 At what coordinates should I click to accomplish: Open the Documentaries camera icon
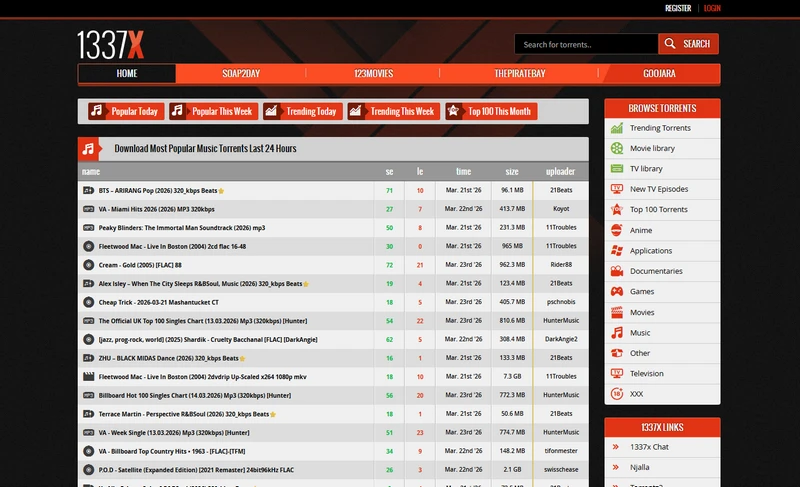(x=618, y=271)
